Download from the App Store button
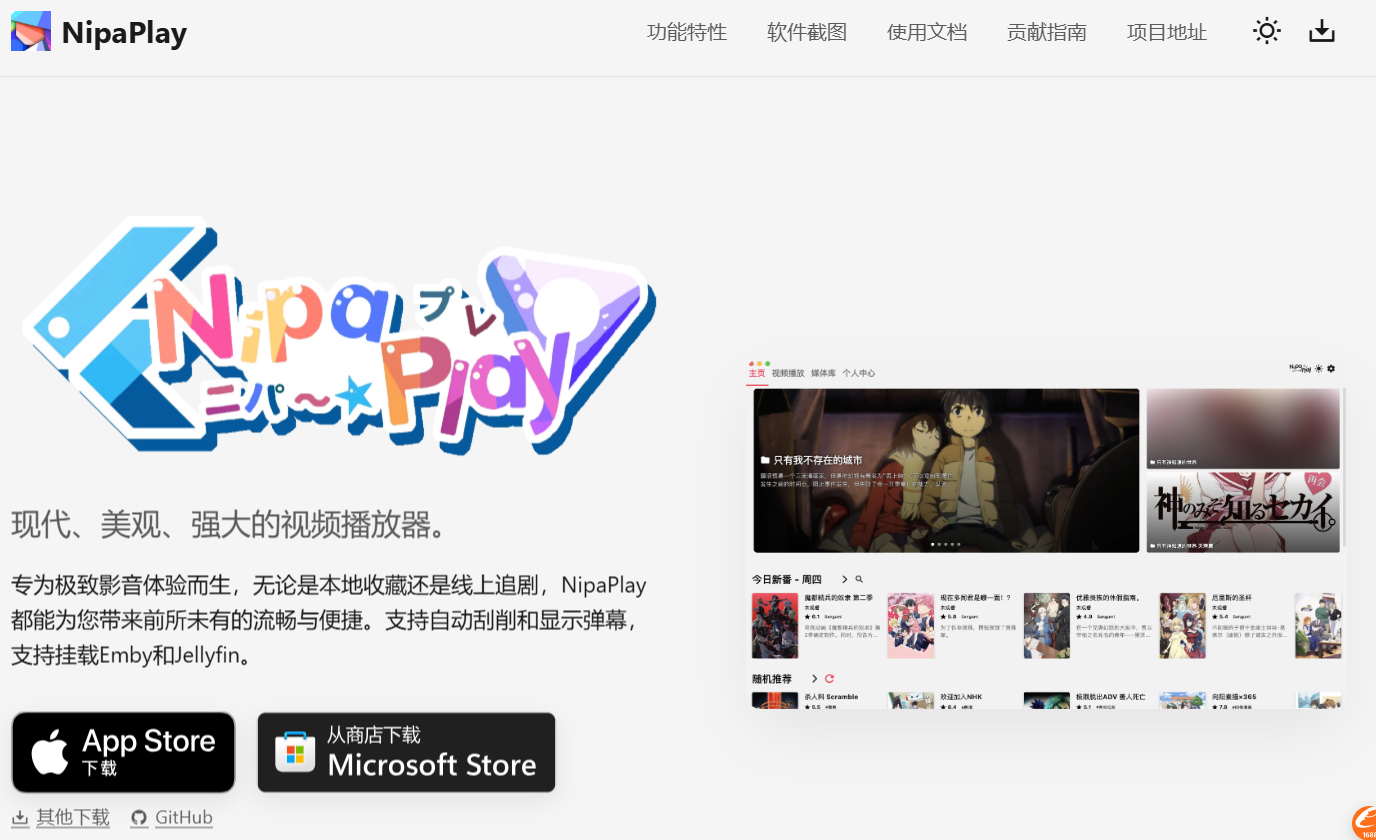 pyautogui.click(x=123, y=752)
